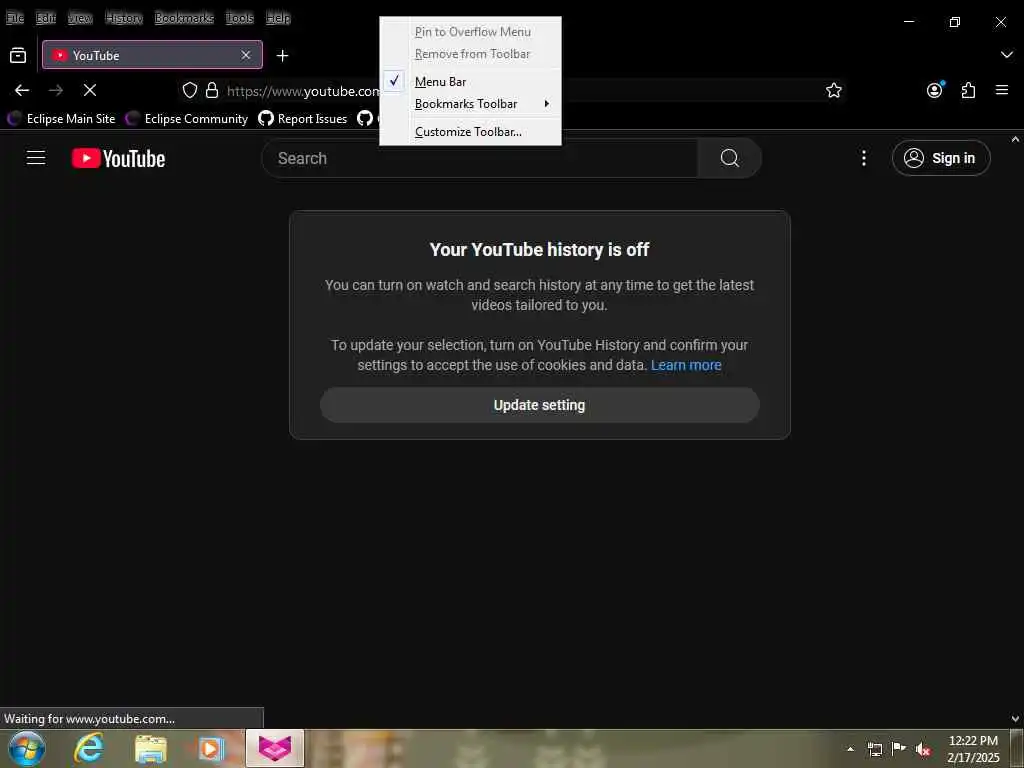Open Eclipse Community bookmark
Viewport: 1024px width, 768px height.
tap(187, 118)
